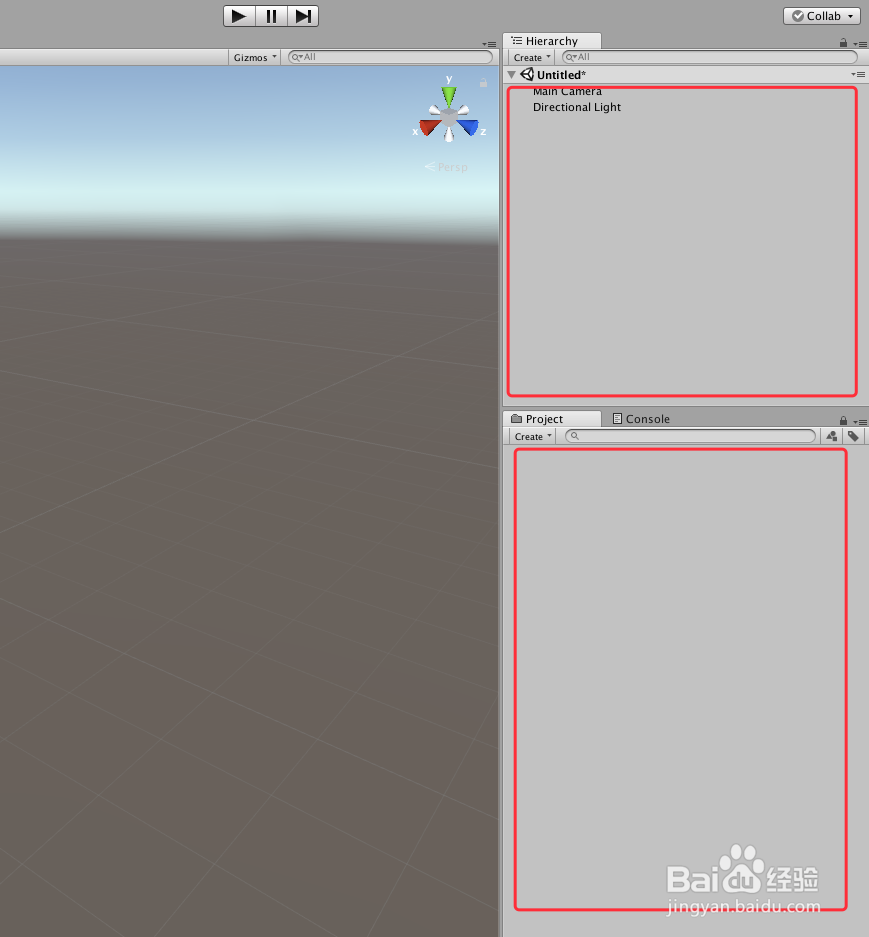Switch to the Console tab
The image size is (869, 937).
[x=645, y=418]
